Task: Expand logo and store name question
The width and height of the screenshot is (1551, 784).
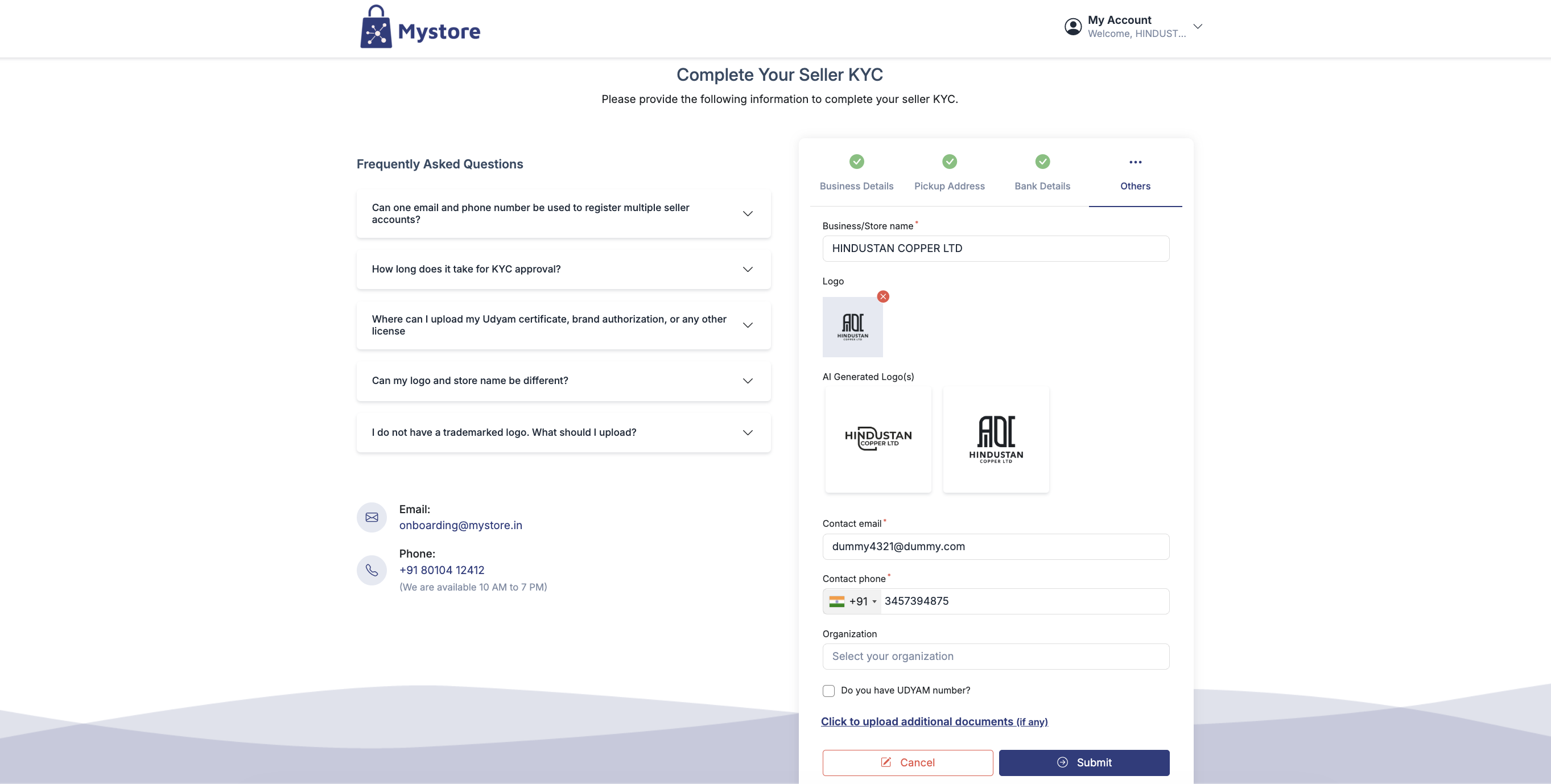Action: 563,381
